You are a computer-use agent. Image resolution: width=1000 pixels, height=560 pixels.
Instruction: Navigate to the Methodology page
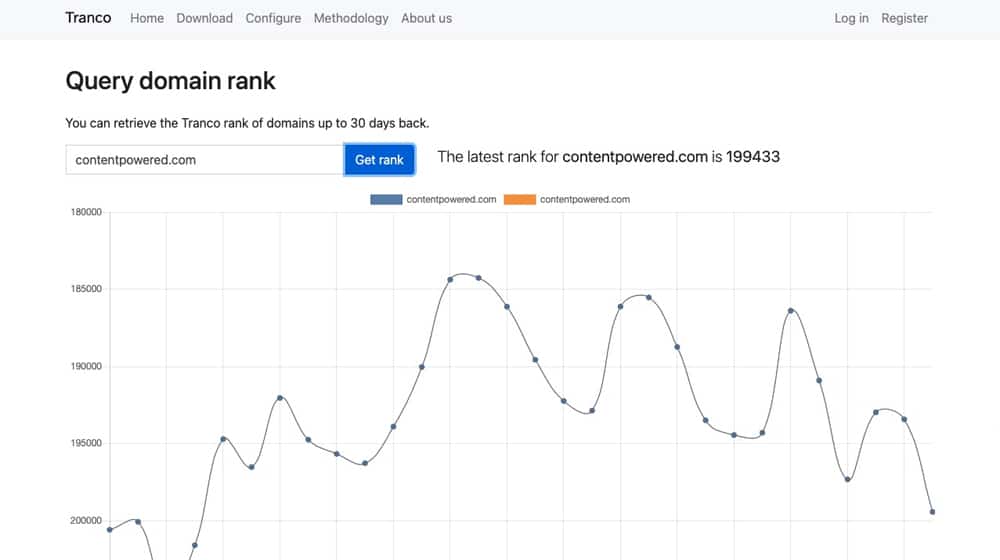pos(351,18)
